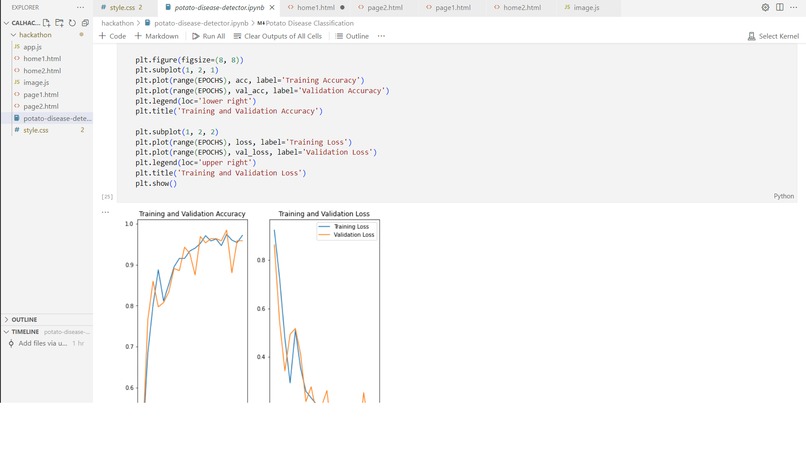Open style.css in the explorer tree

coord(35,130)
